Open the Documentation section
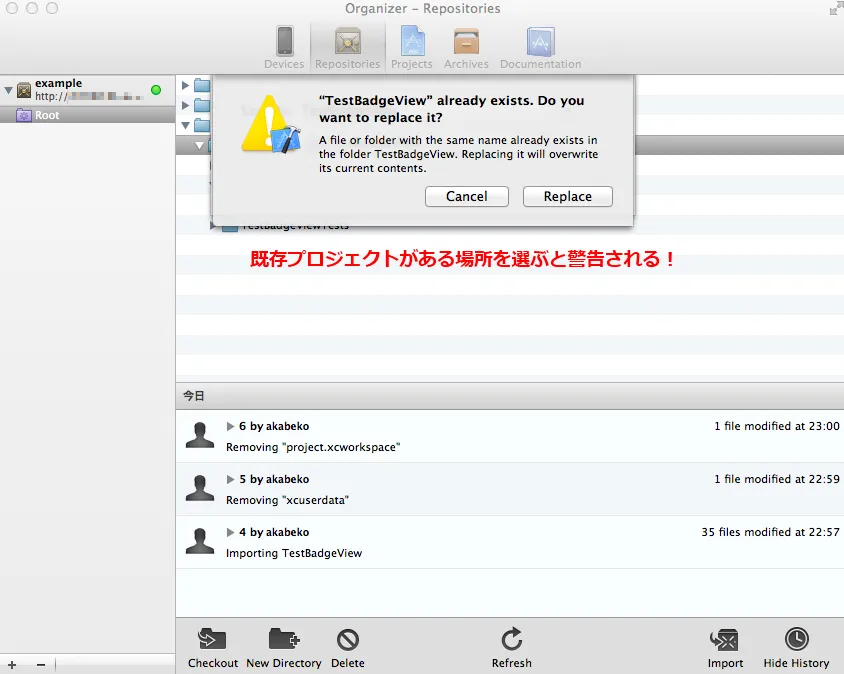The image size is (844, 674). [540, 47]
